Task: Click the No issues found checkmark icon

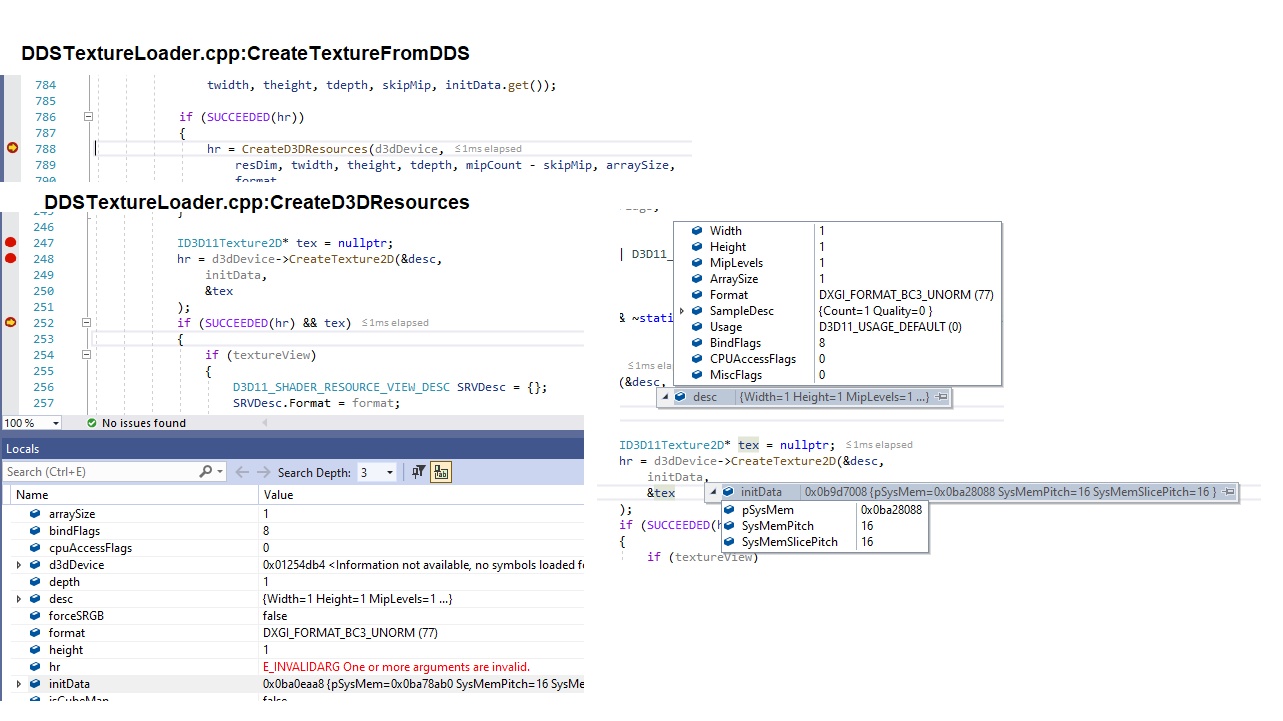Action: (92, 422)
